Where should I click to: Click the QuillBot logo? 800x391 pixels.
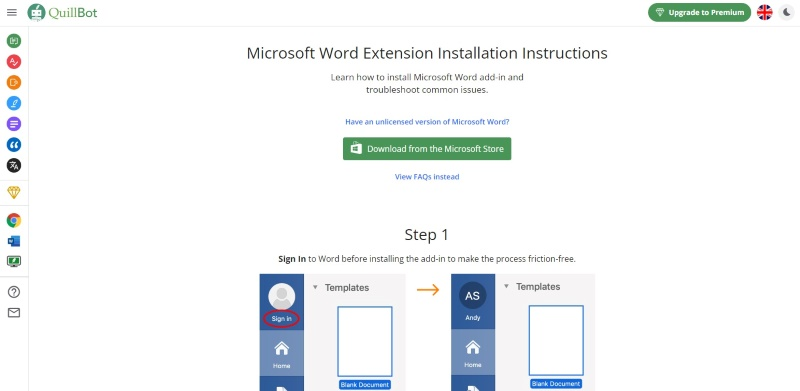[x=62, y=12]
